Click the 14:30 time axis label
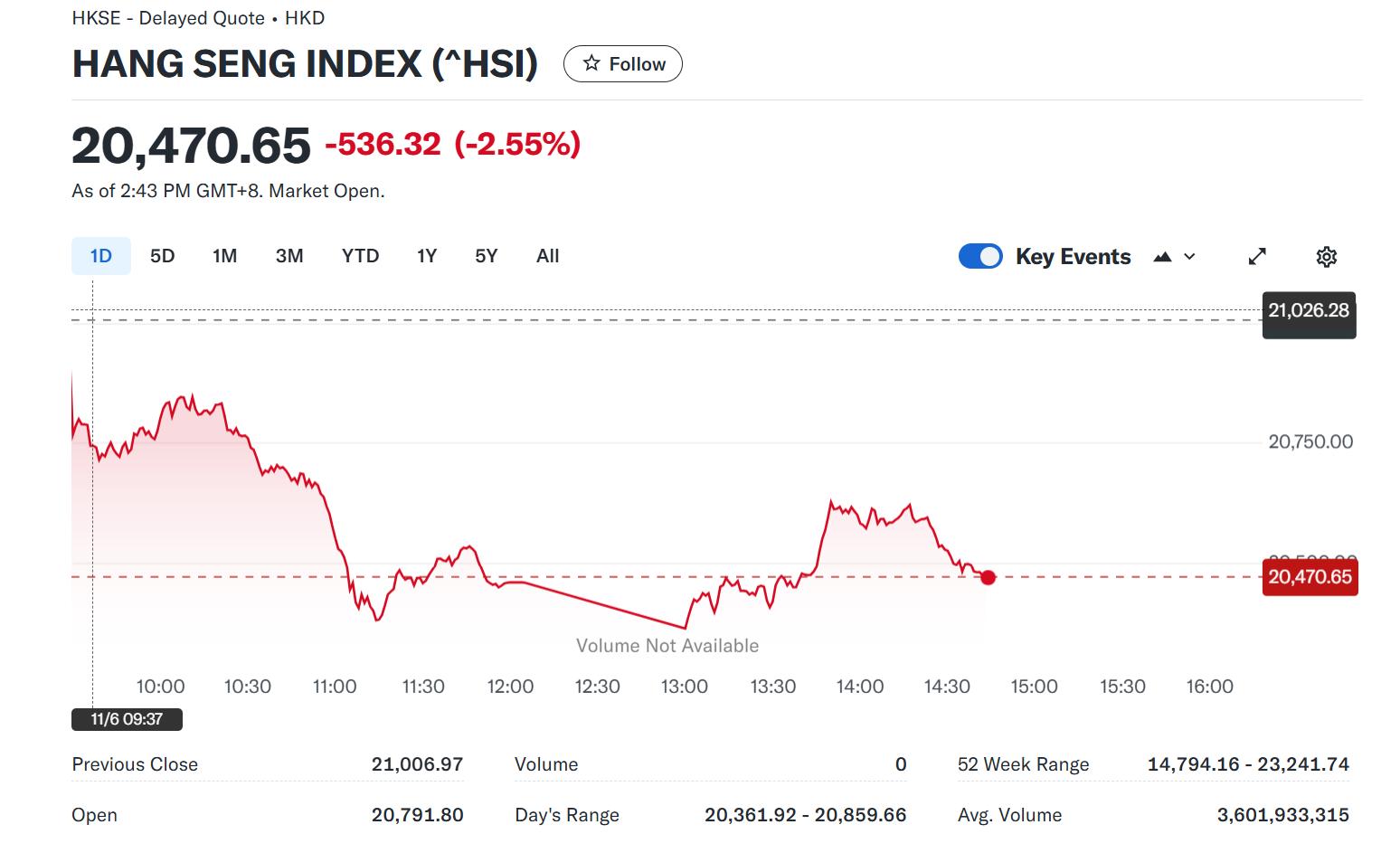1400x853 pixels. (x=947, y=687)
